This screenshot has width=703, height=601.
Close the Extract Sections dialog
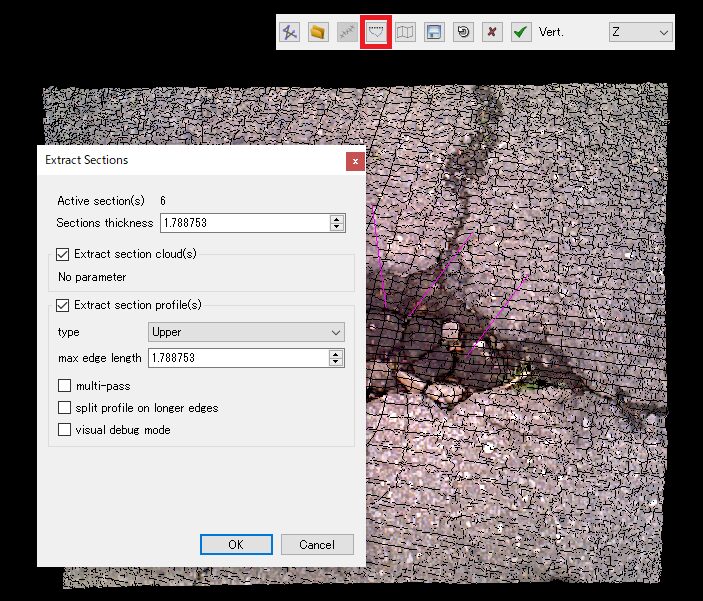coord(354,160)
